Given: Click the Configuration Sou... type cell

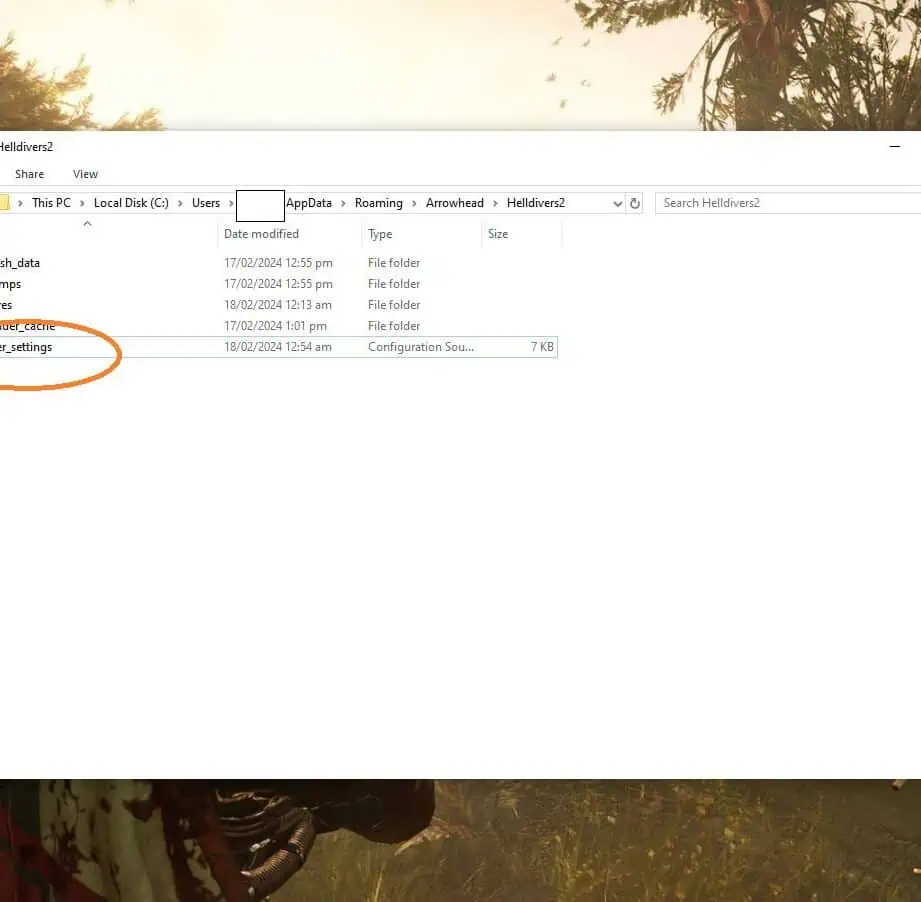Looking at the screenshot, I should tap(421, 347).
